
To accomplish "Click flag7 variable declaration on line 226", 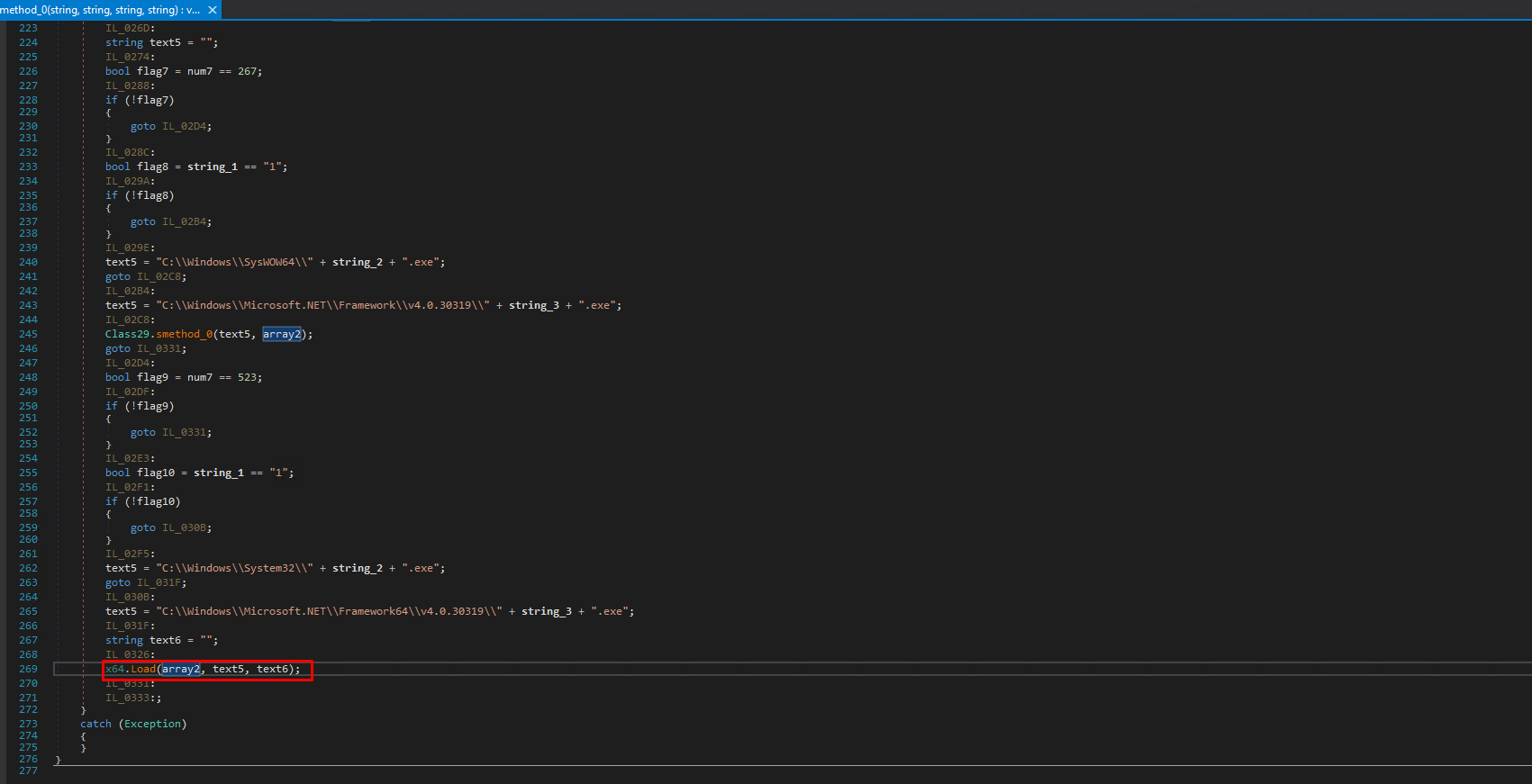I will pyautogui.click(x=152, y=71).
